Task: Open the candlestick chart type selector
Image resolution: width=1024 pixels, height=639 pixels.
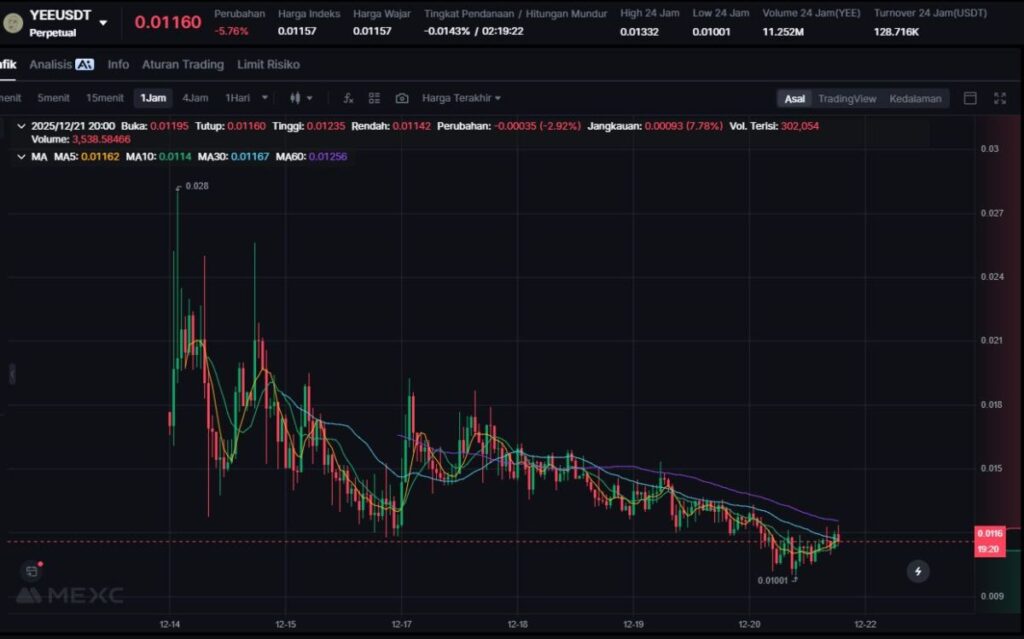Action: [300, 98]
